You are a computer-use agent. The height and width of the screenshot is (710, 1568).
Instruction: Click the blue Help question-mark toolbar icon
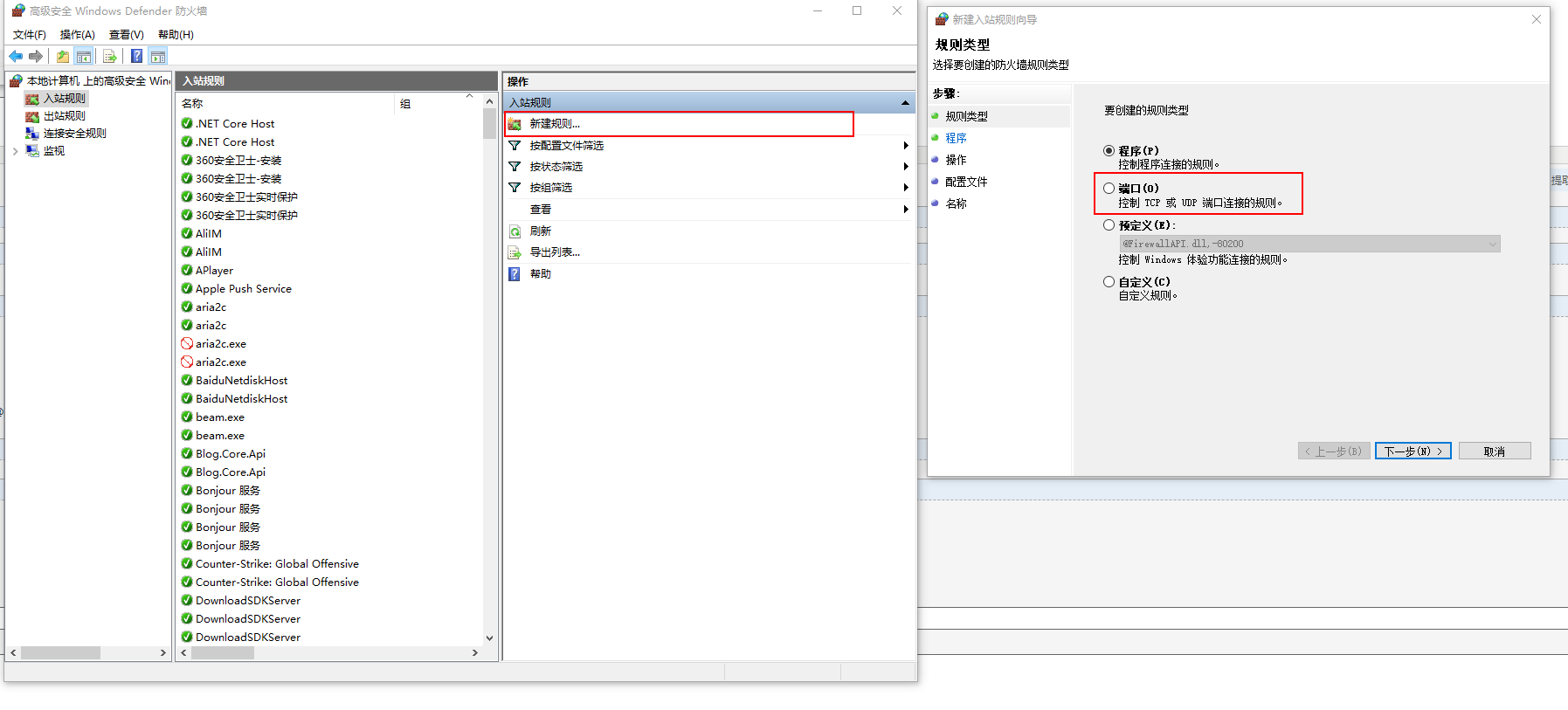tap(137, 57)
